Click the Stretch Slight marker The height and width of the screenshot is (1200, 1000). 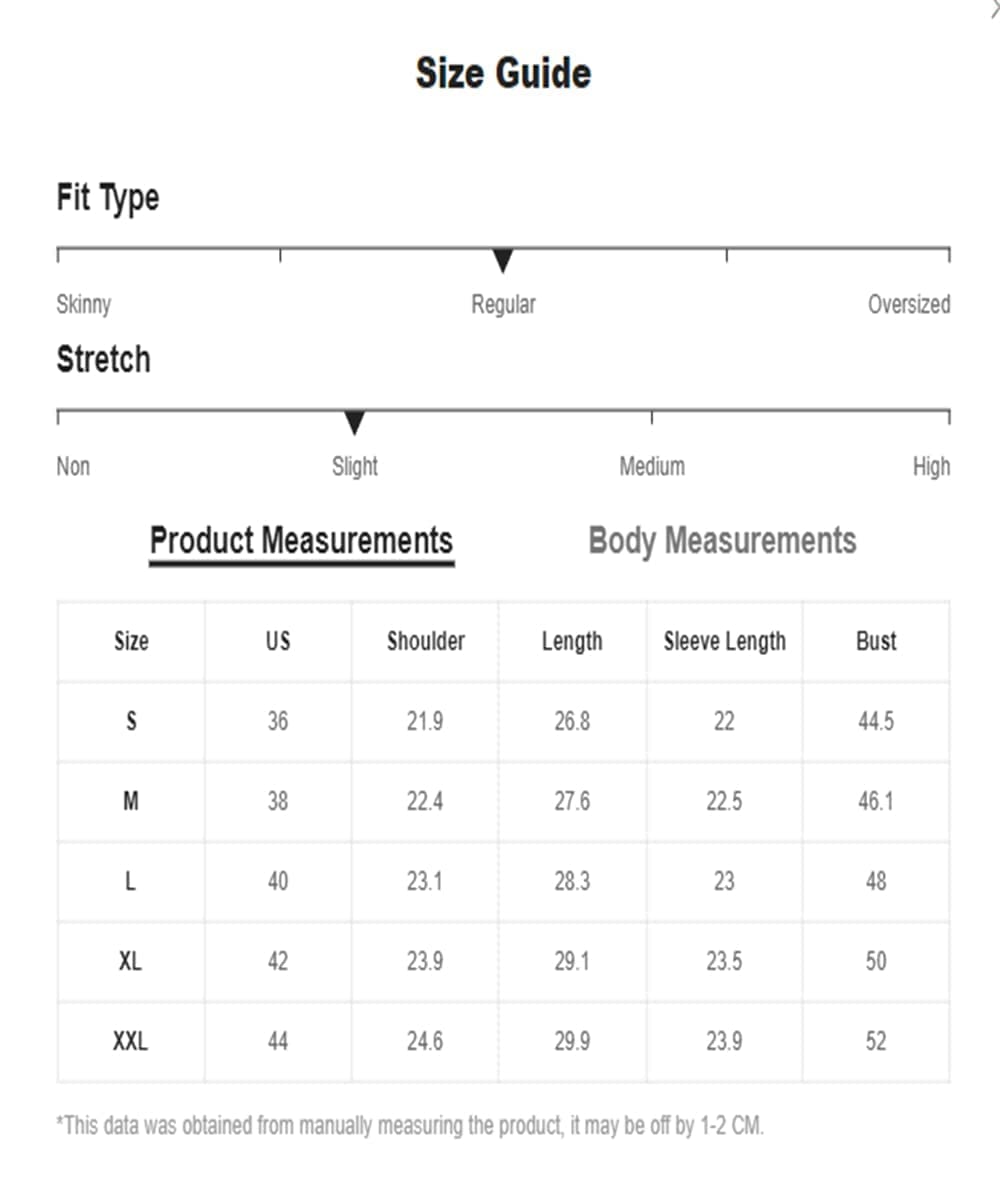click(354, 424)
